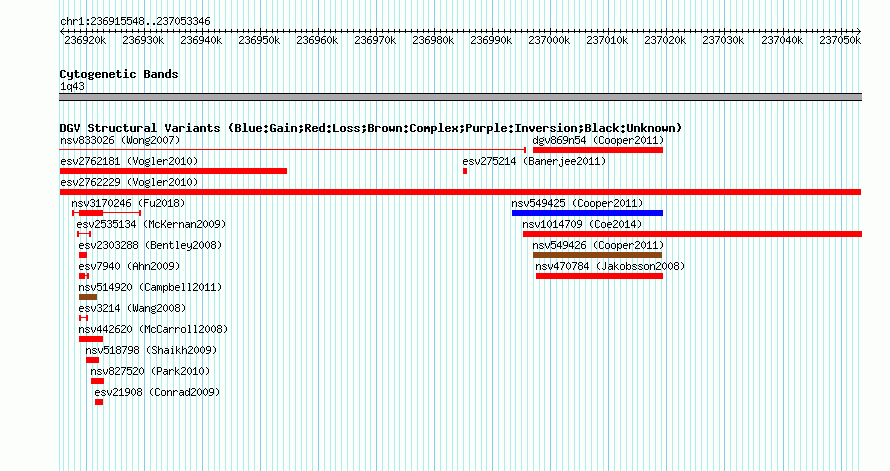Click the red bar under nsv3170246

tap(91, 213)
